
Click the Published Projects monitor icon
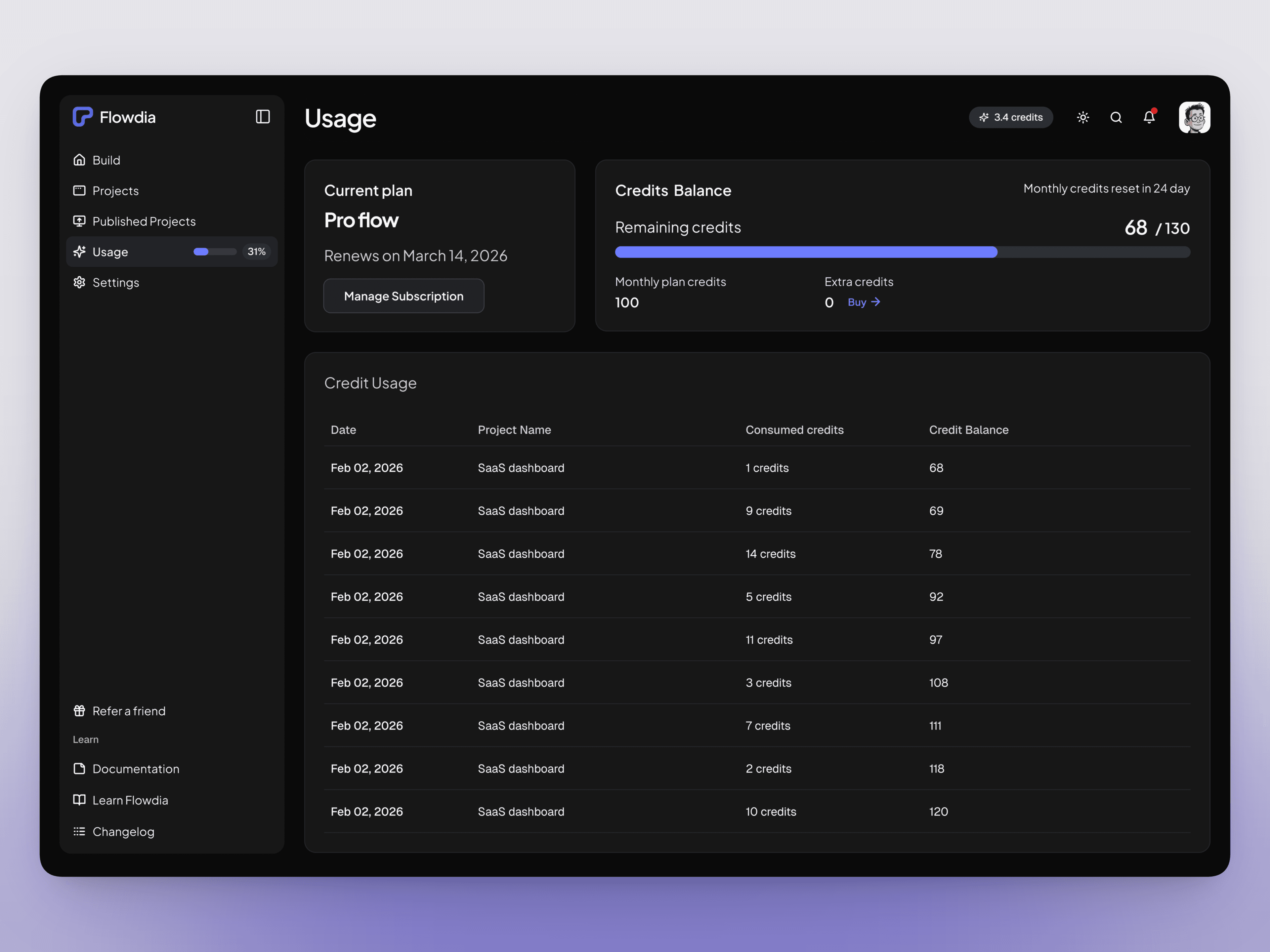[x=79, y=221]
